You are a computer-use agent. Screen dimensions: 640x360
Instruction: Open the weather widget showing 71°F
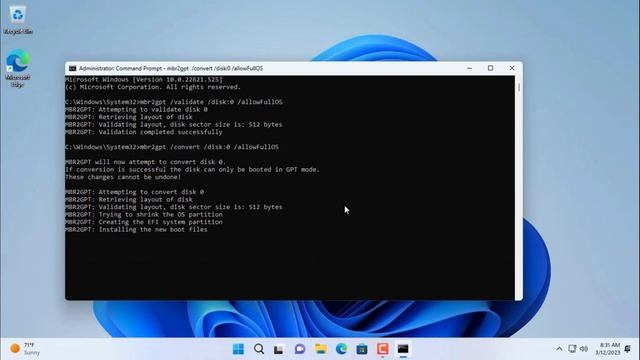pyautogui.click(x=25, y=349)
